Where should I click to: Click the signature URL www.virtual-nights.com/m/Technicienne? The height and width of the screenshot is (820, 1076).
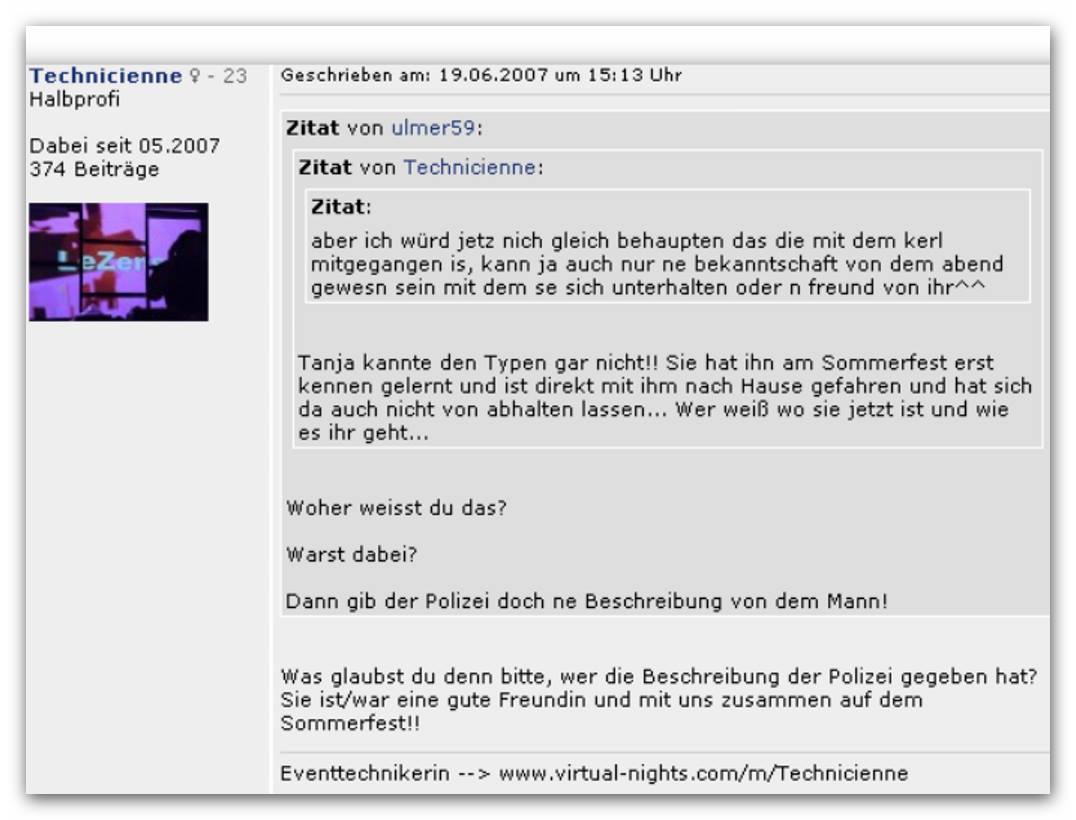703,773
